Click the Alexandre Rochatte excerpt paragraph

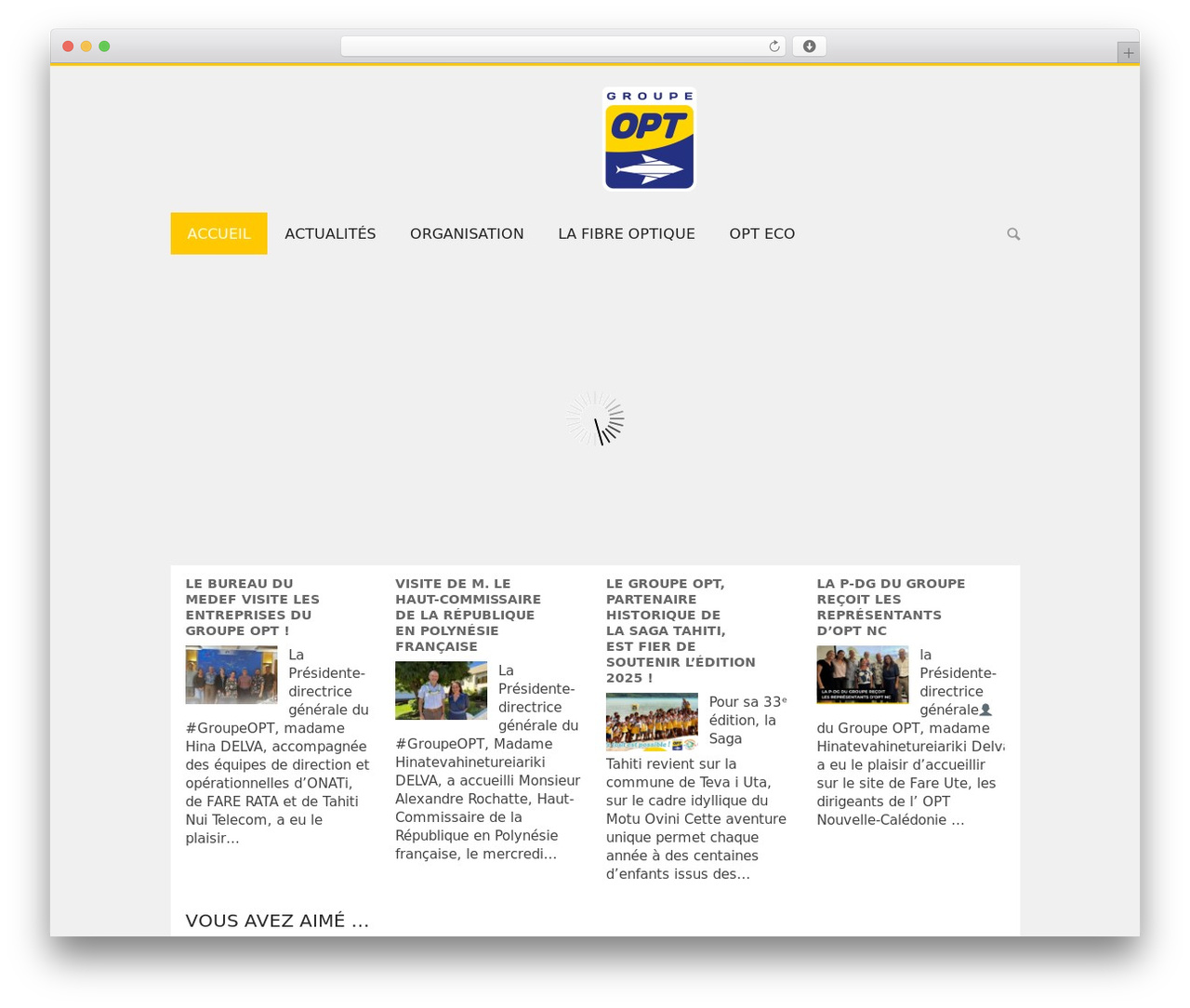point(488,763)
